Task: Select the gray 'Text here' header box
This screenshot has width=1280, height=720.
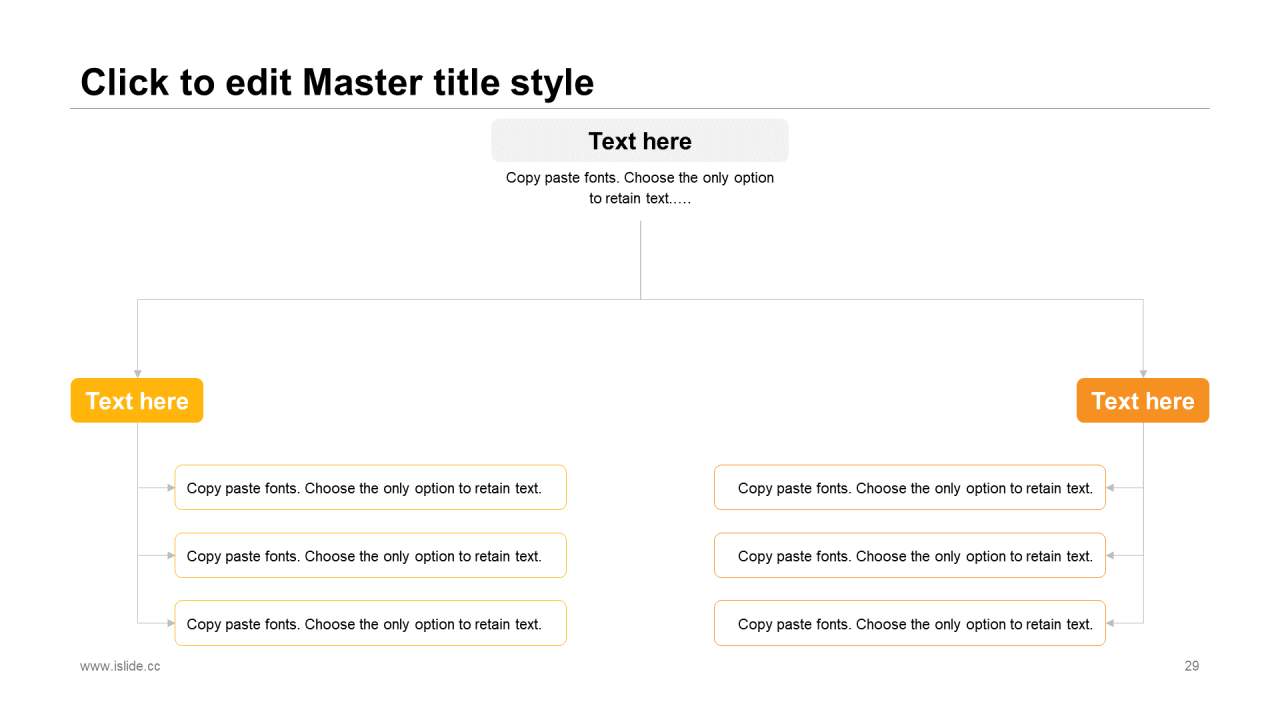Action: (640, 141)
